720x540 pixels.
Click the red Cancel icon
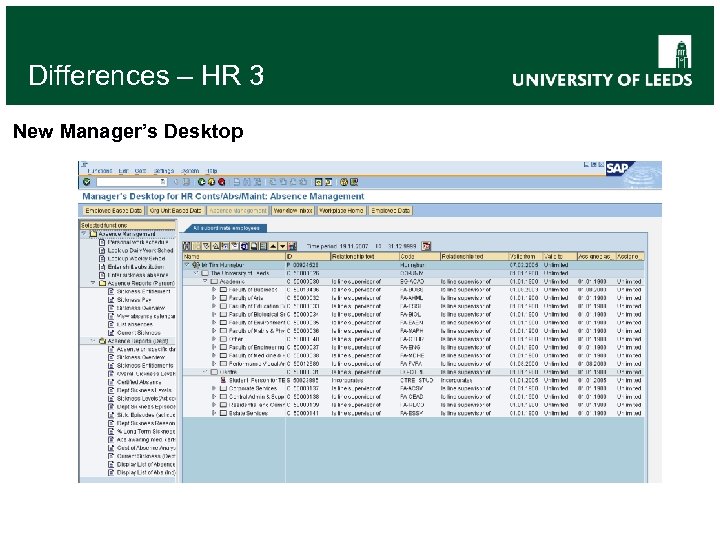tap(221, 182)
